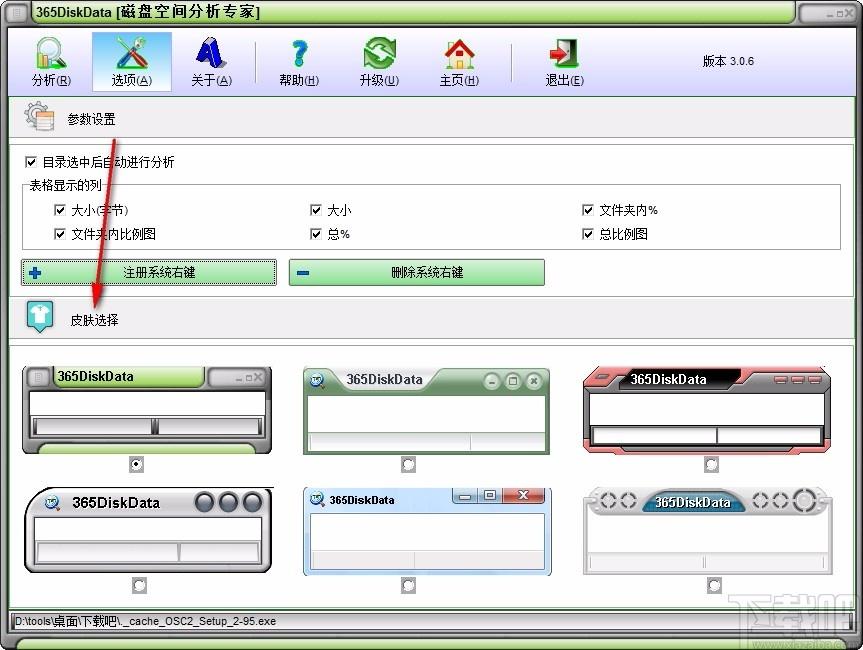The height and width of the screenshot is (650, 863).
Task: Click the 皮肤选择 t-shirt icon
Action: [40, 316]
